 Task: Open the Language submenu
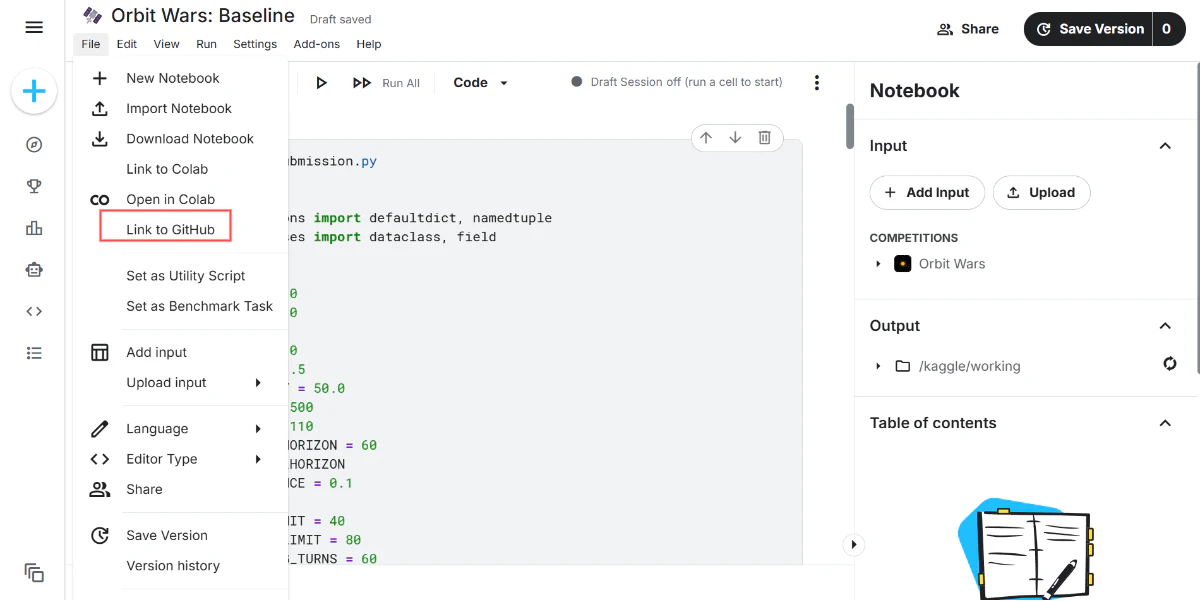(180, 429)
